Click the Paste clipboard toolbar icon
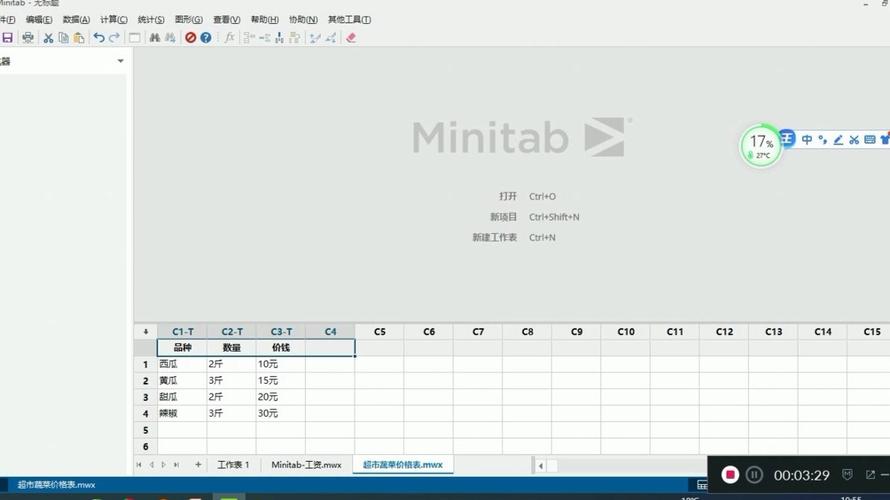Screen dimensions: 890x500 coord(79,37)
